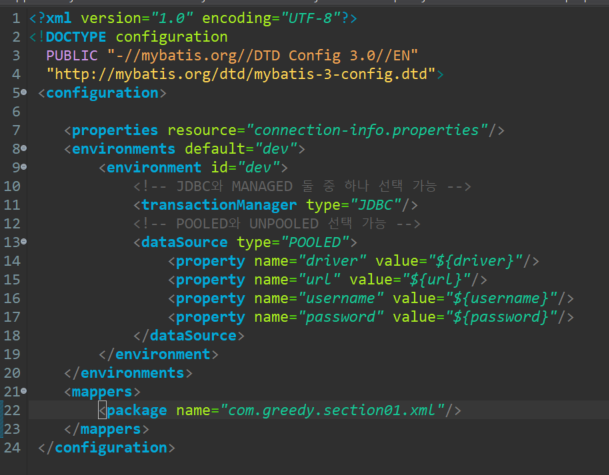
Task: Click the dataSource opening tag name on line 13
Action: point(184,242)
